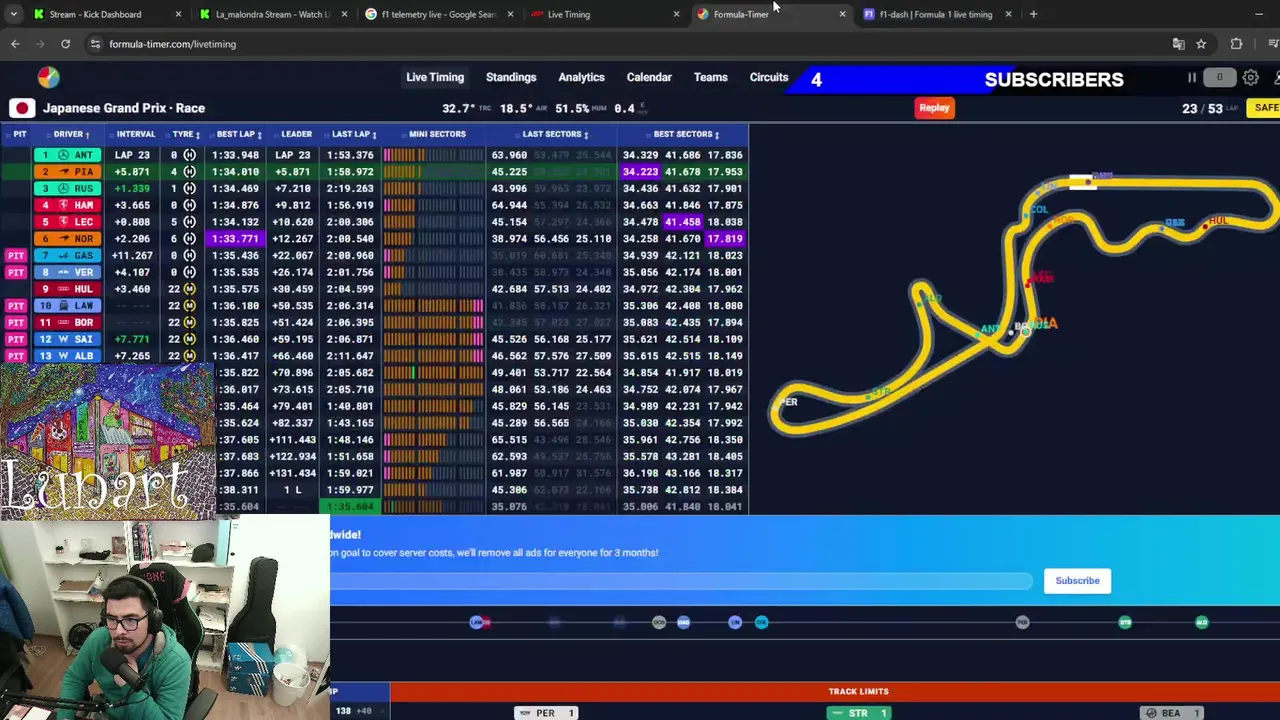Select the LEC driver row badge
1280x720 pixels.
(67, 222)
